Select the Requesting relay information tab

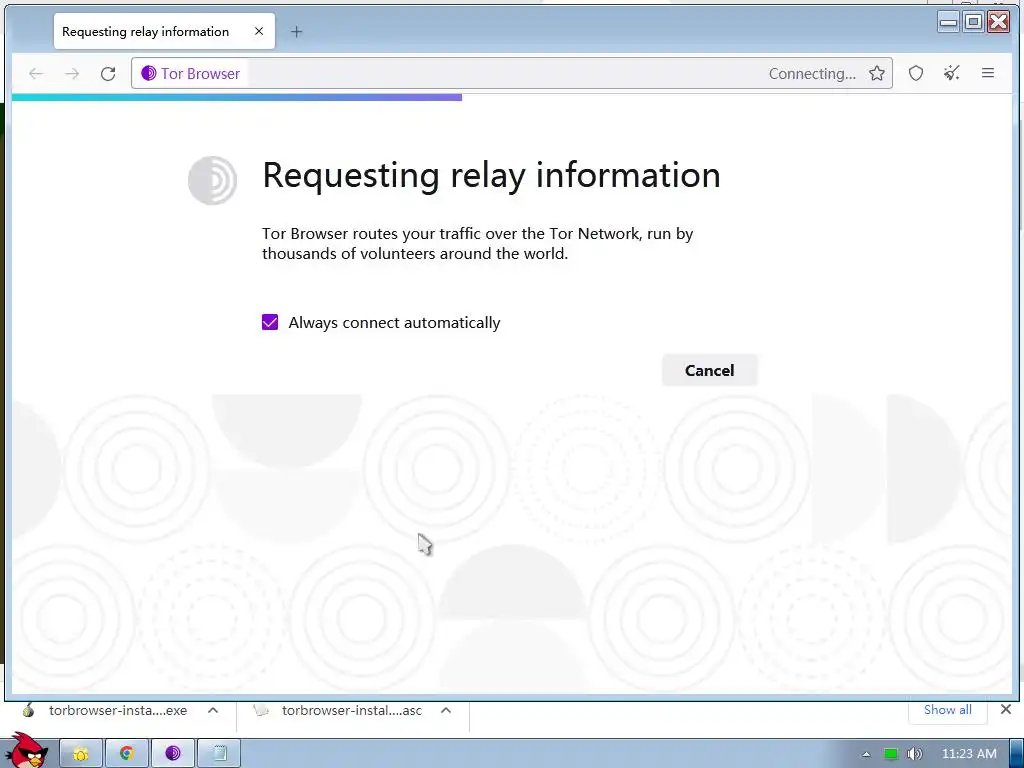click(x=164, y=31)
